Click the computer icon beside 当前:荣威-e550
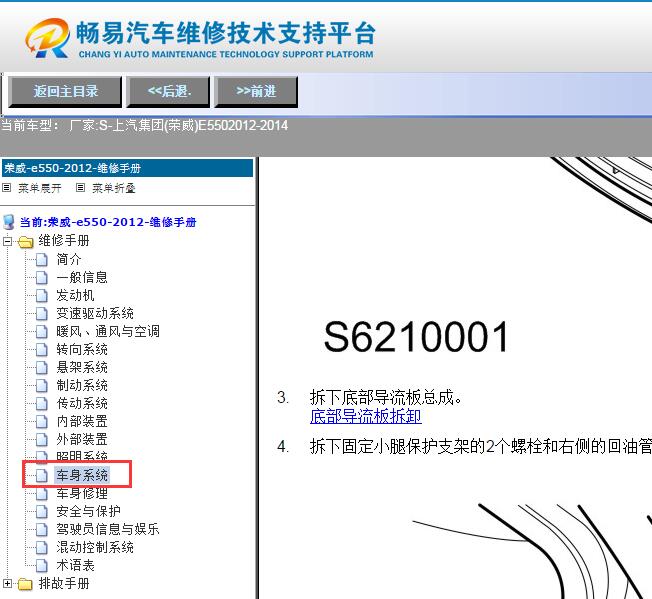The image size is (652, 599). (x=9, y=222)
